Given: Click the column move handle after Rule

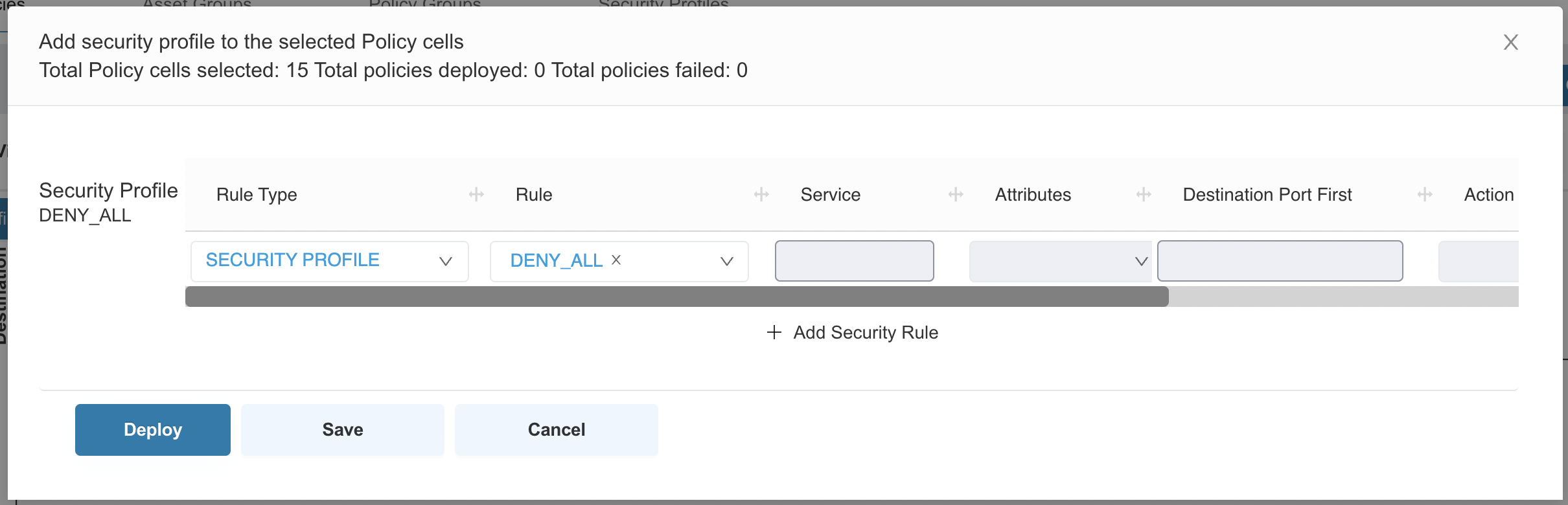Looking at the screenshot, I should (761, 194).
